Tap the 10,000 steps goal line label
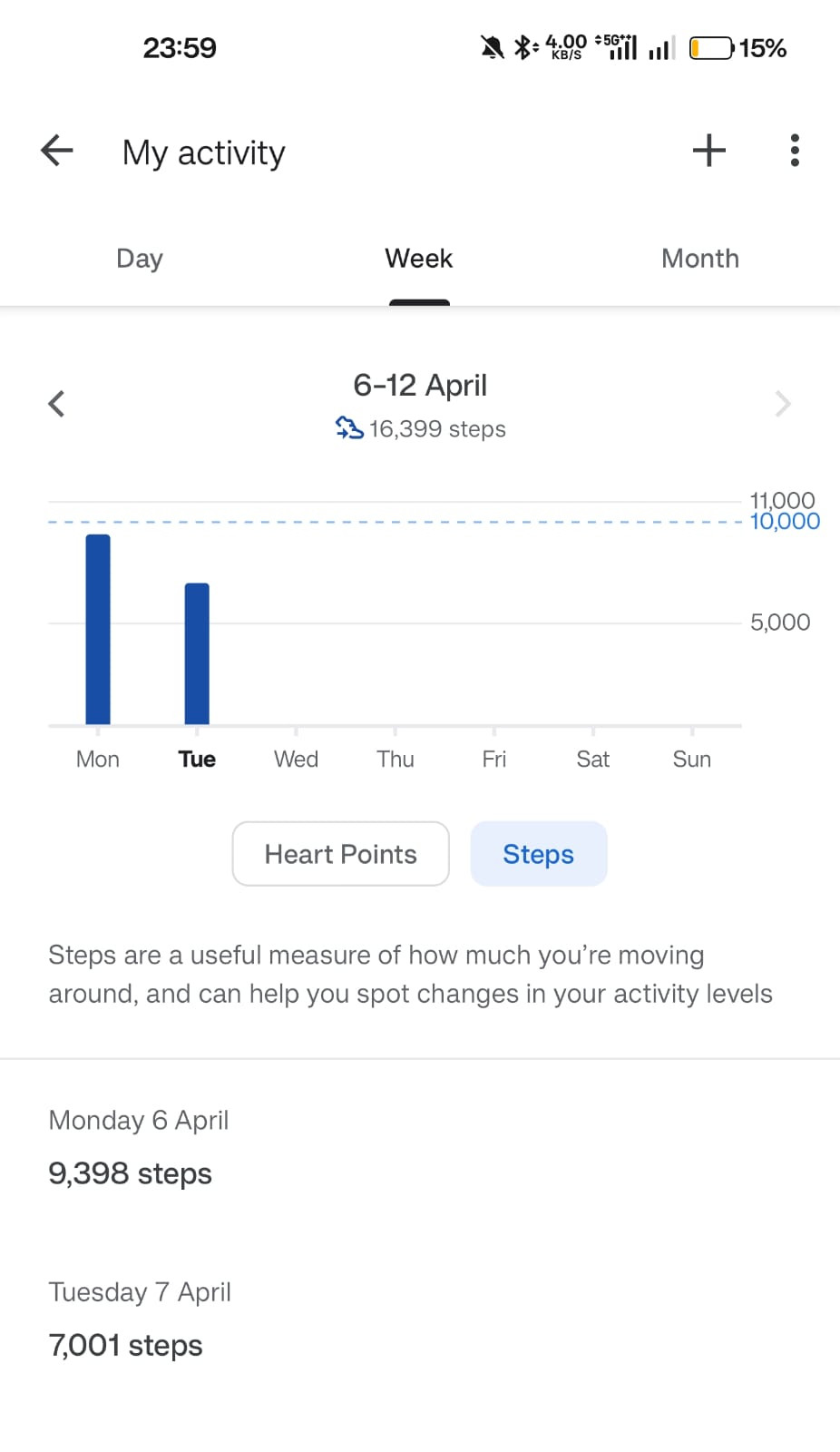Image resolution: width=840 pixels, height=1452 pixels. [785, 522]
